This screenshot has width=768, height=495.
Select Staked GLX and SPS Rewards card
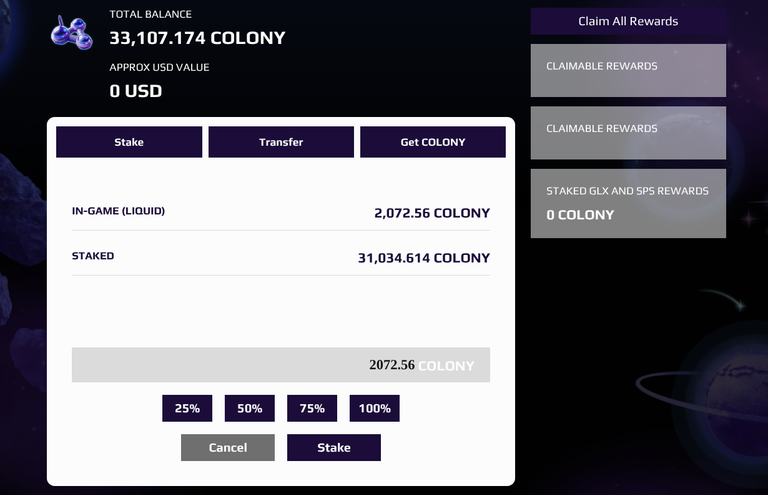(628, 204)
